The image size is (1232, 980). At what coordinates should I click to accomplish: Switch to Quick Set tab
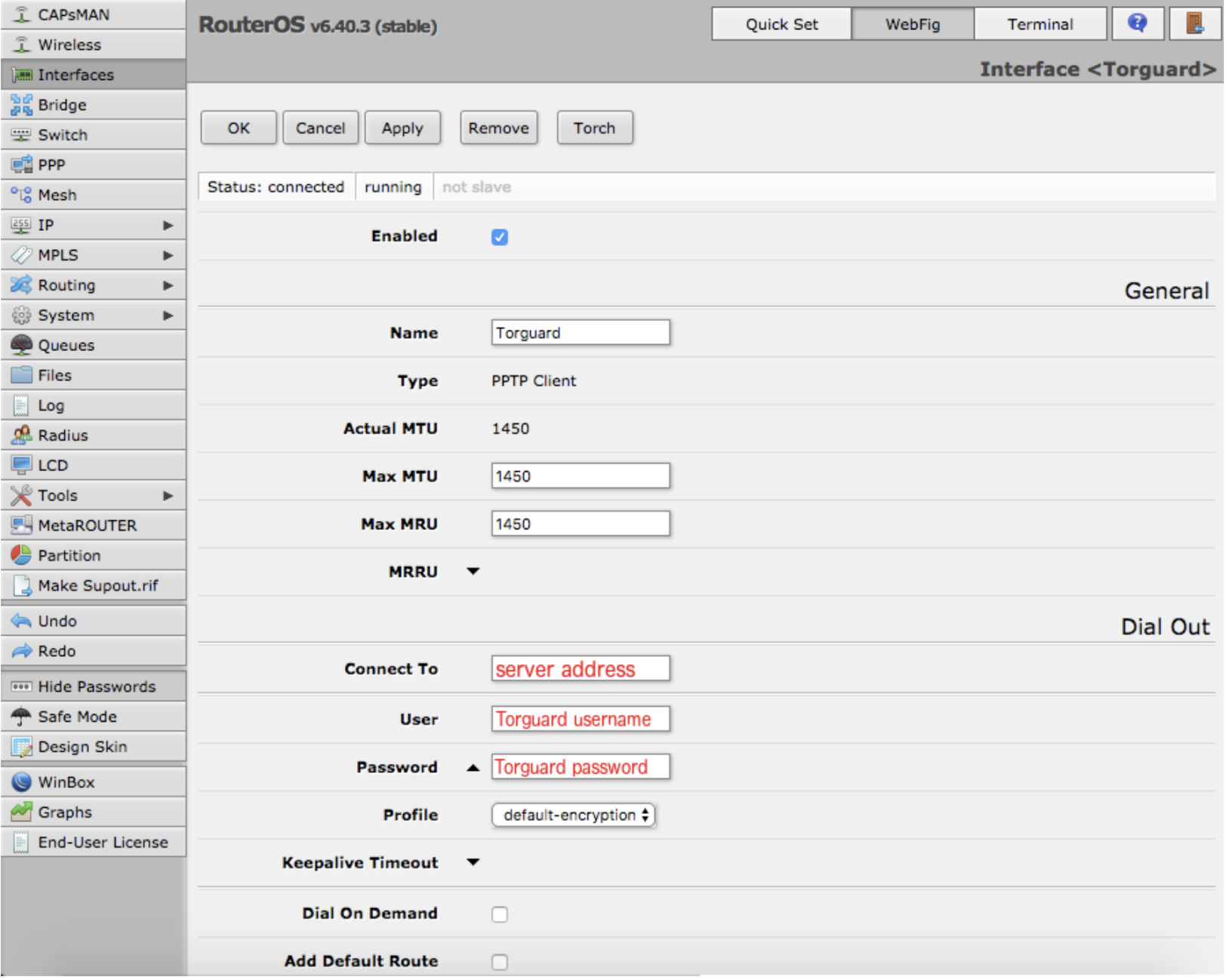(781, 24)
